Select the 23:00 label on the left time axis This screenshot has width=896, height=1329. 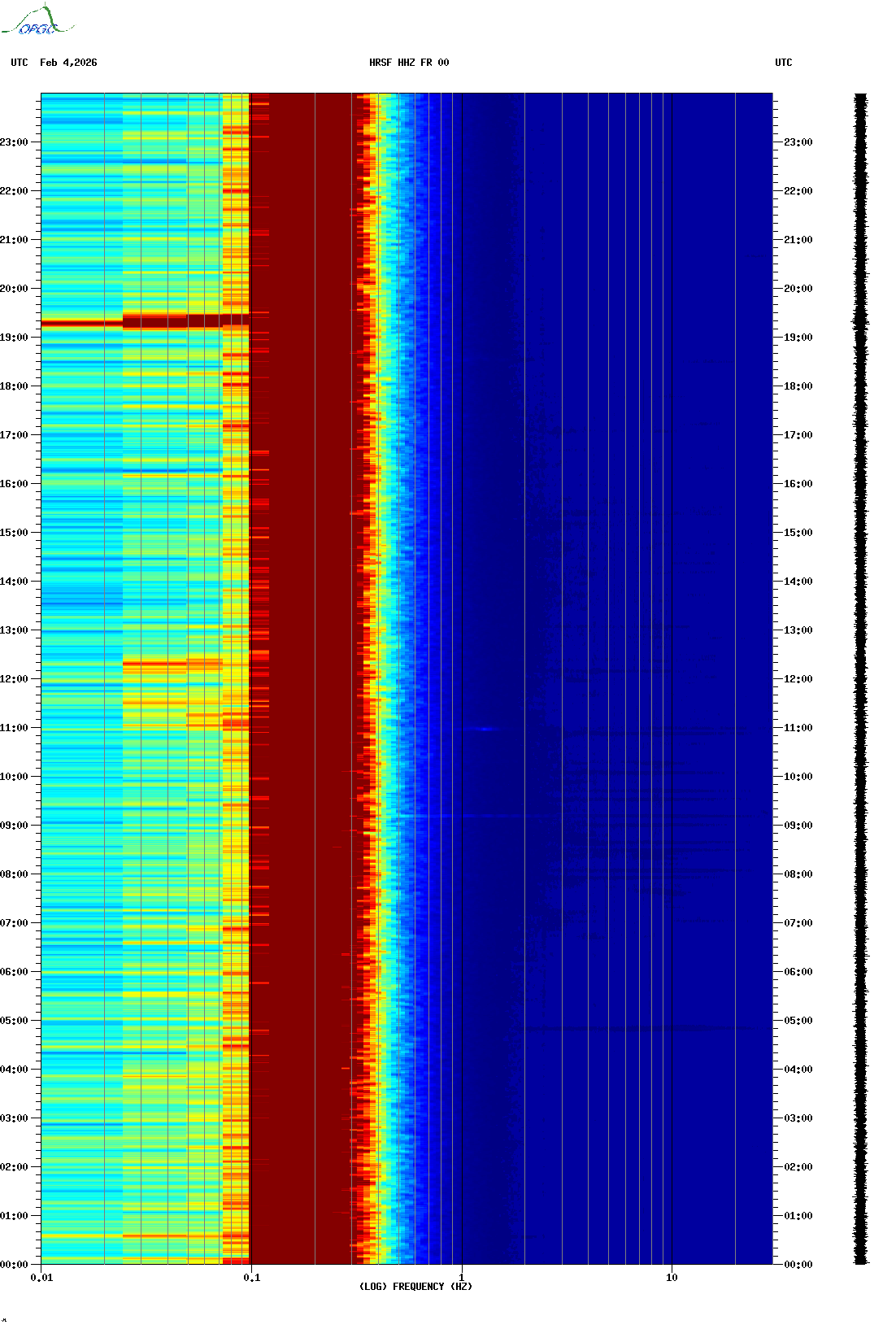pos(14,142)
